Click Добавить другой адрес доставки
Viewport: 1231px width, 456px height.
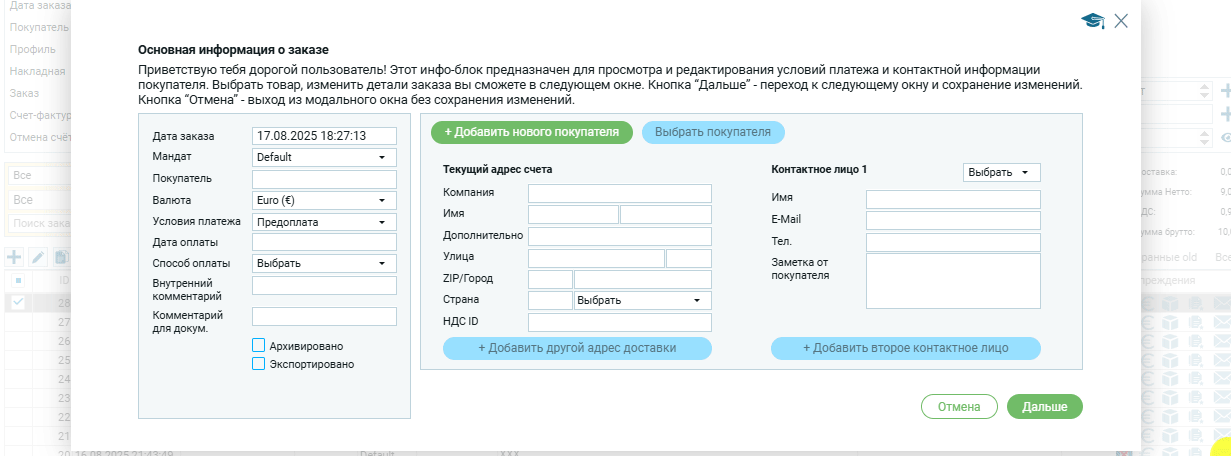577,348
